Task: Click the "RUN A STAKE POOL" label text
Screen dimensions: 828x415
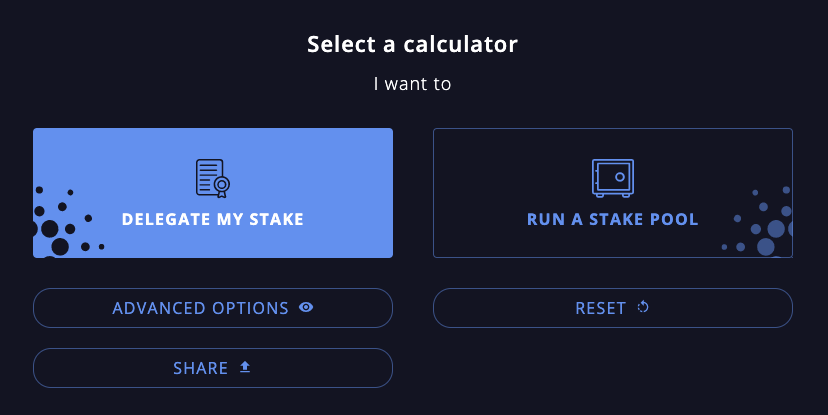Action: pos(612,219)
